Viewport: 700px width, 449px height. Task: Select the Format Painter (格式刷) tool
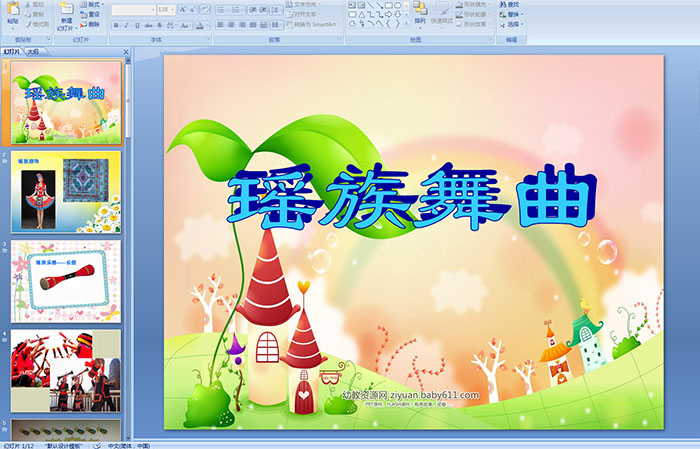[37, 24]
